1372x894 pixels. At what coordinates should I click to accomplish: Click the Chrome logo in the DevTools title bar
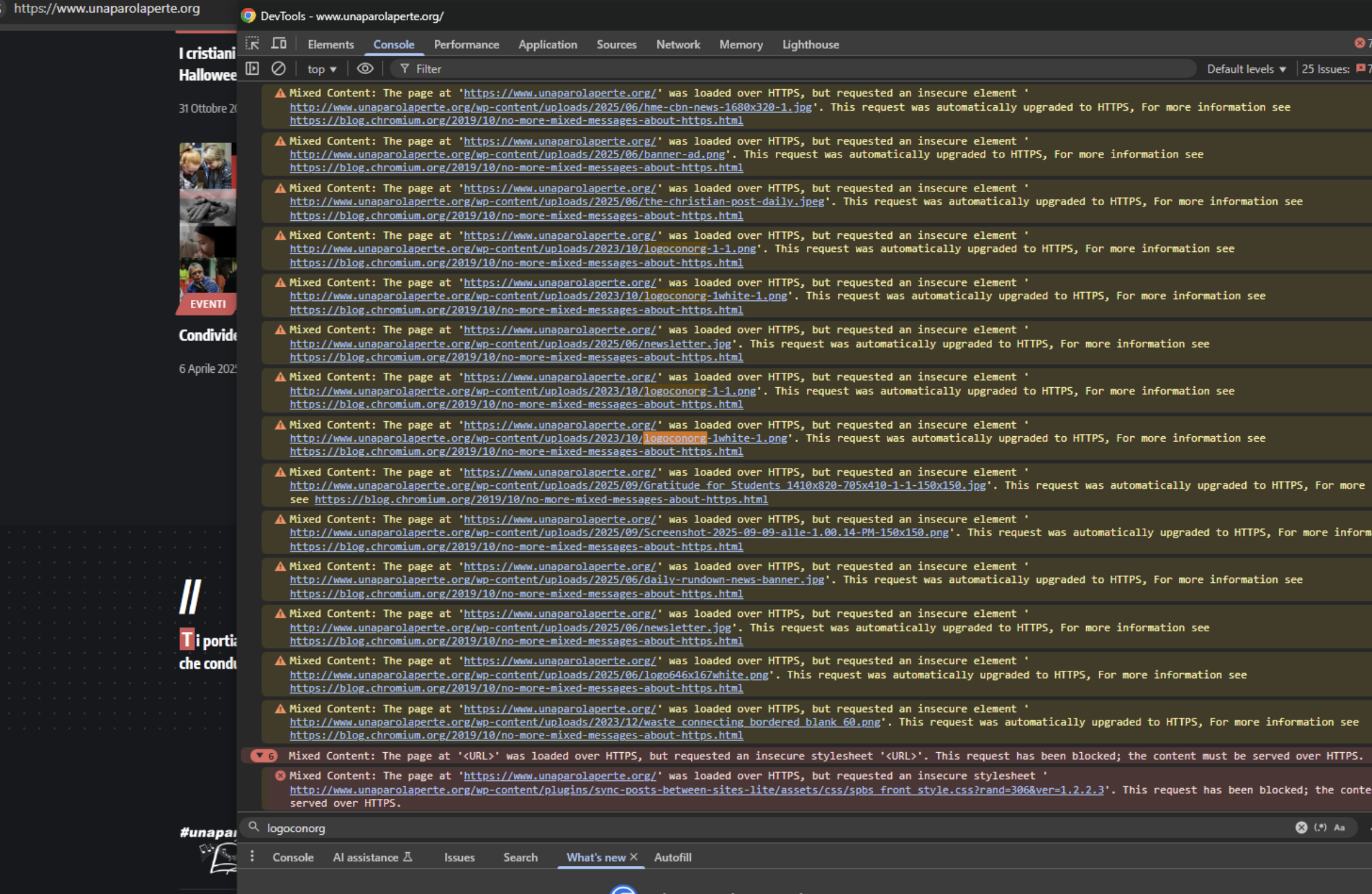[248, 16]
